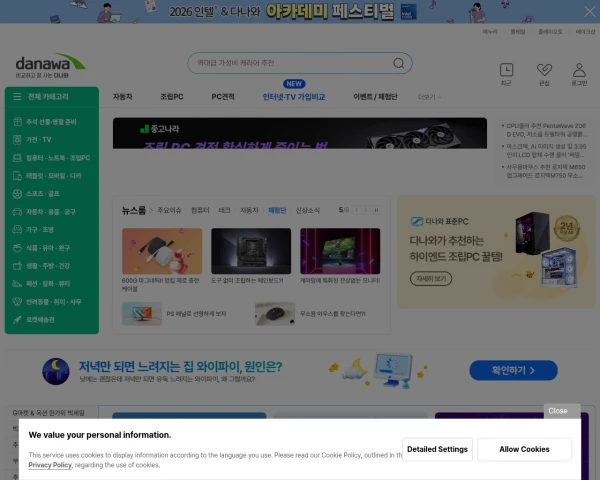The height and width of the screenshot is (480, 600).
Task: Open the tablet·mobile·camera category icon
Action: (x=17, y=176)
